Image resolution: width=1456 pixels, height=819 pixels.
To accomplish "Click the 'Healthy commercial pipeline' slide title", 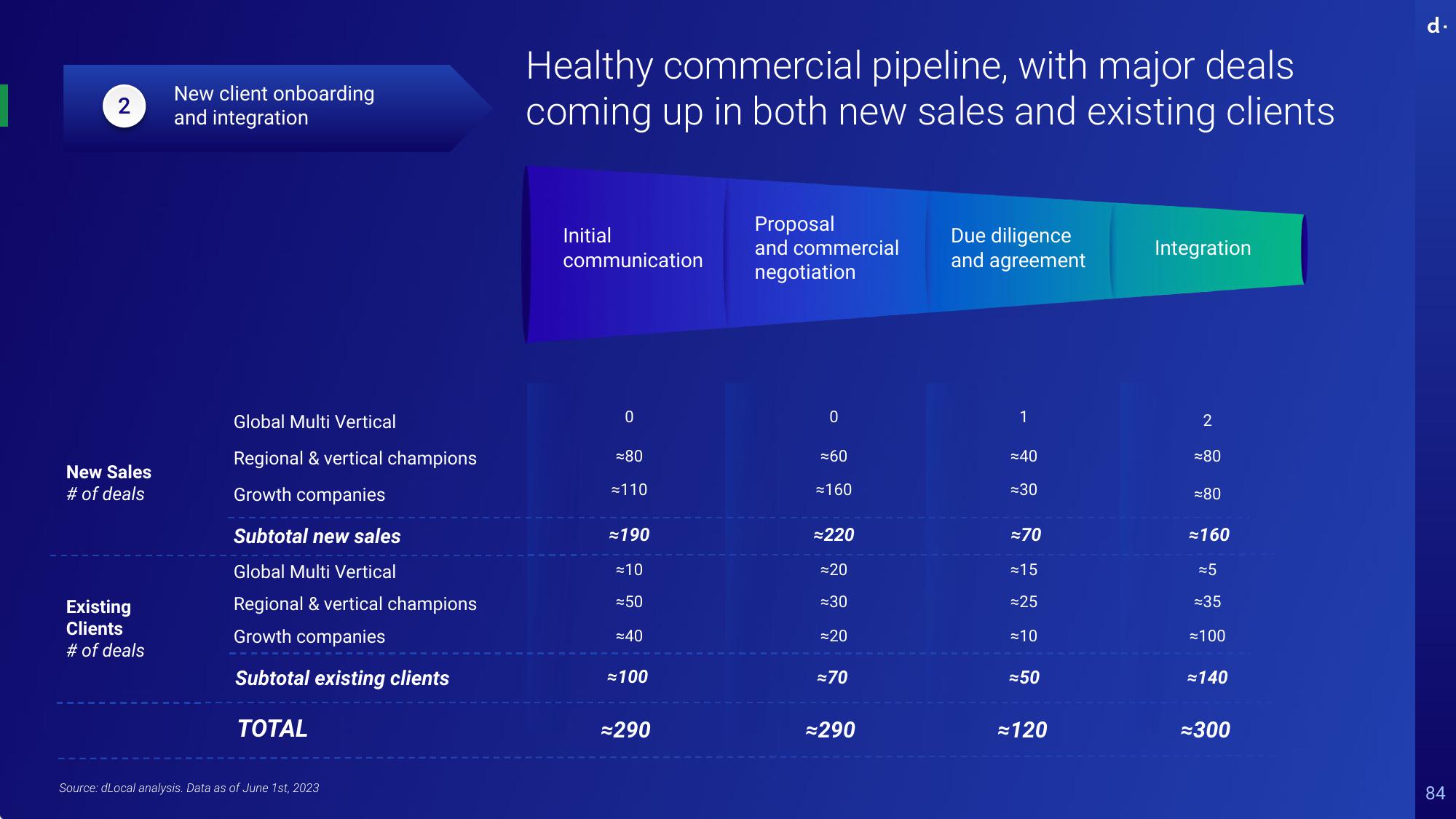I will 930,88.
